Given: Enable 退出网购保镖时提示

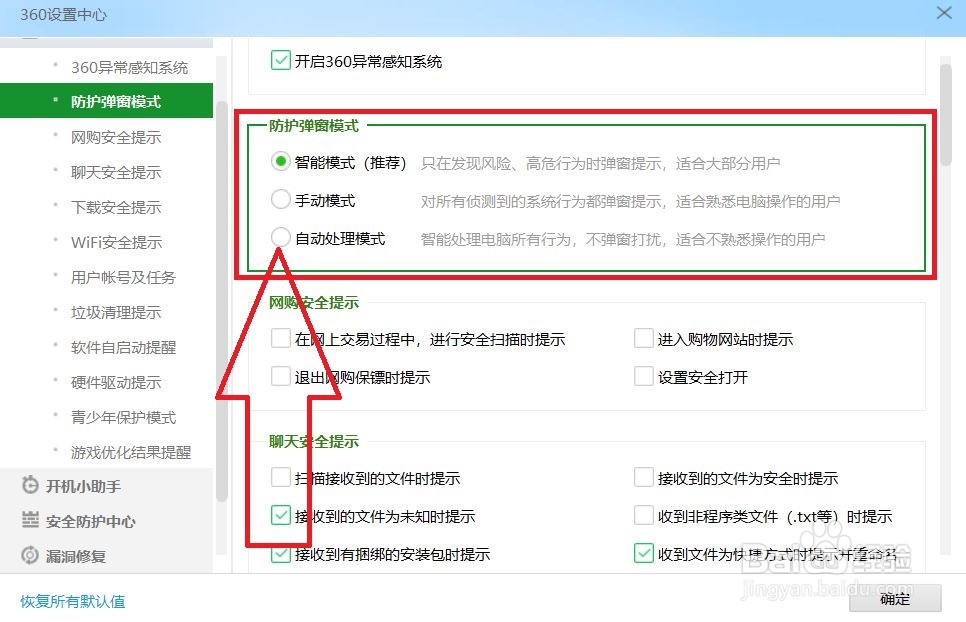Looking at the screenshot, I should point(280,377).
